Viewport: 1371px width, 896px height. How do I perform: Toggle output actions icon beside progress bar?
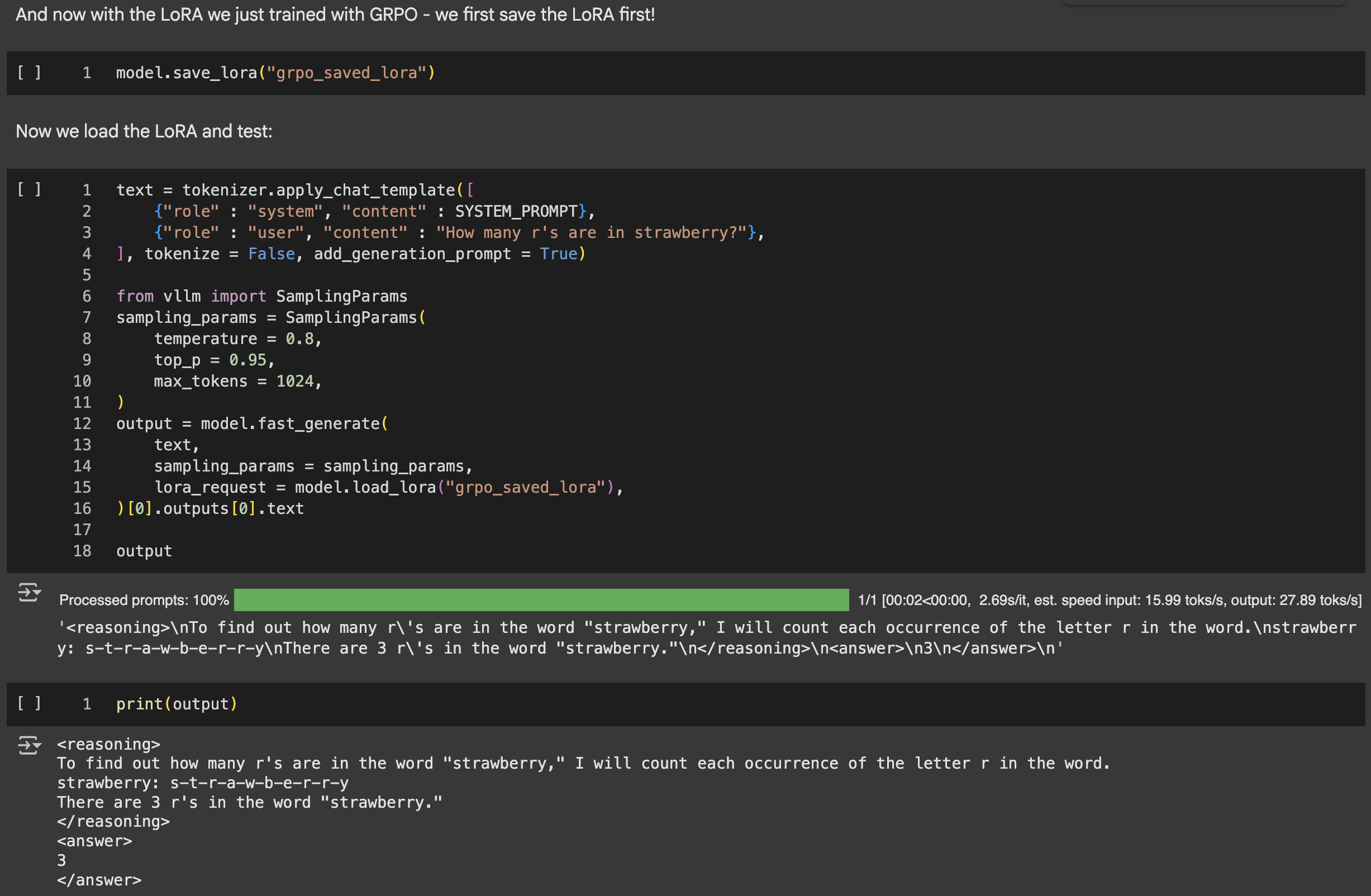[x=29, y=593]
